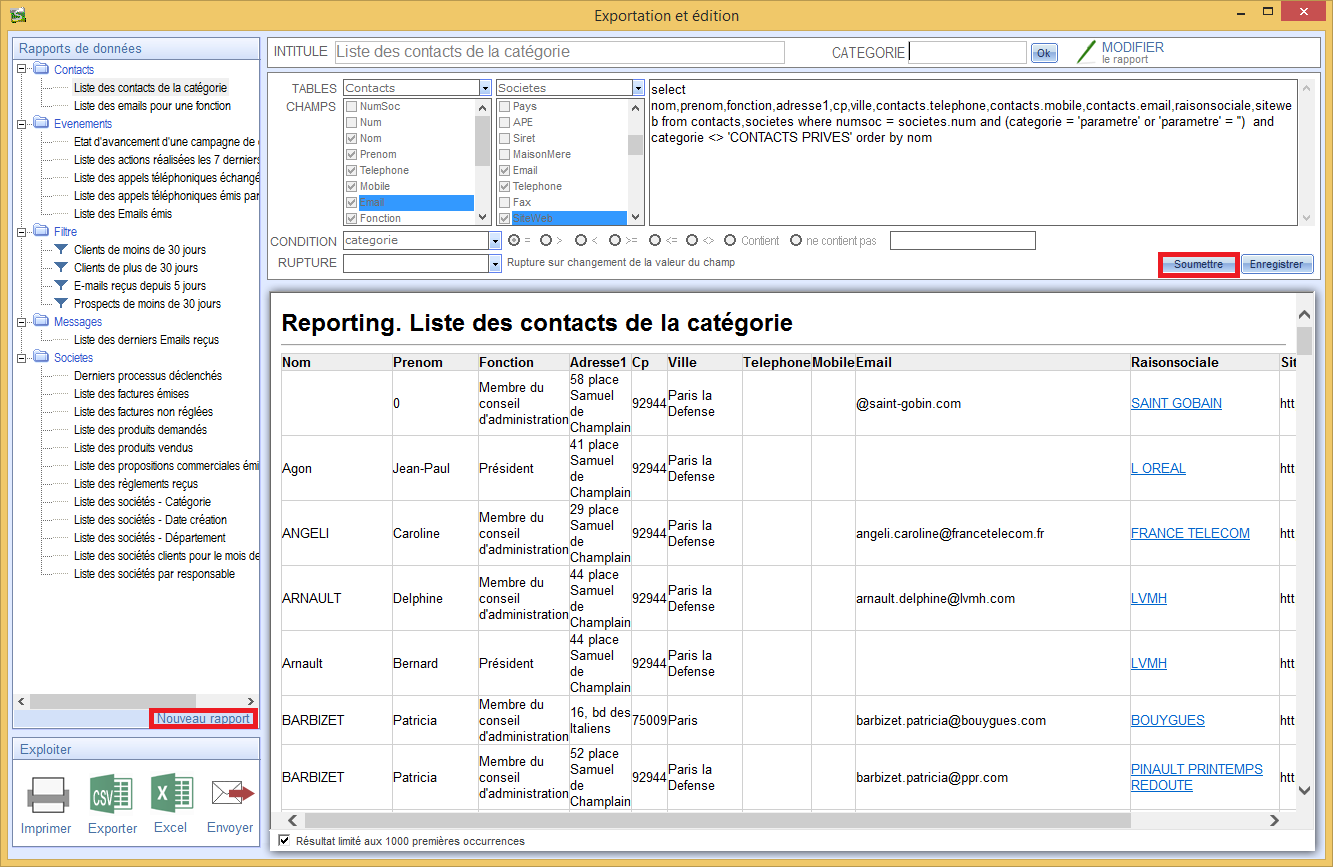Click the condition value input field

pos(962,240)
